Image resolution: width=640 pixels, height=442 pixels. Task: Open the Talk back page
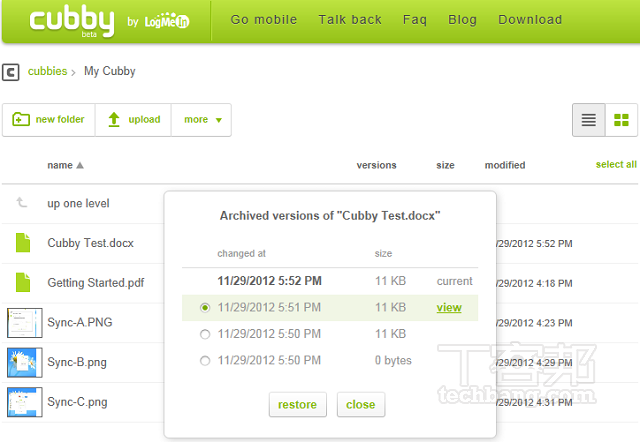tap(350, 20)
